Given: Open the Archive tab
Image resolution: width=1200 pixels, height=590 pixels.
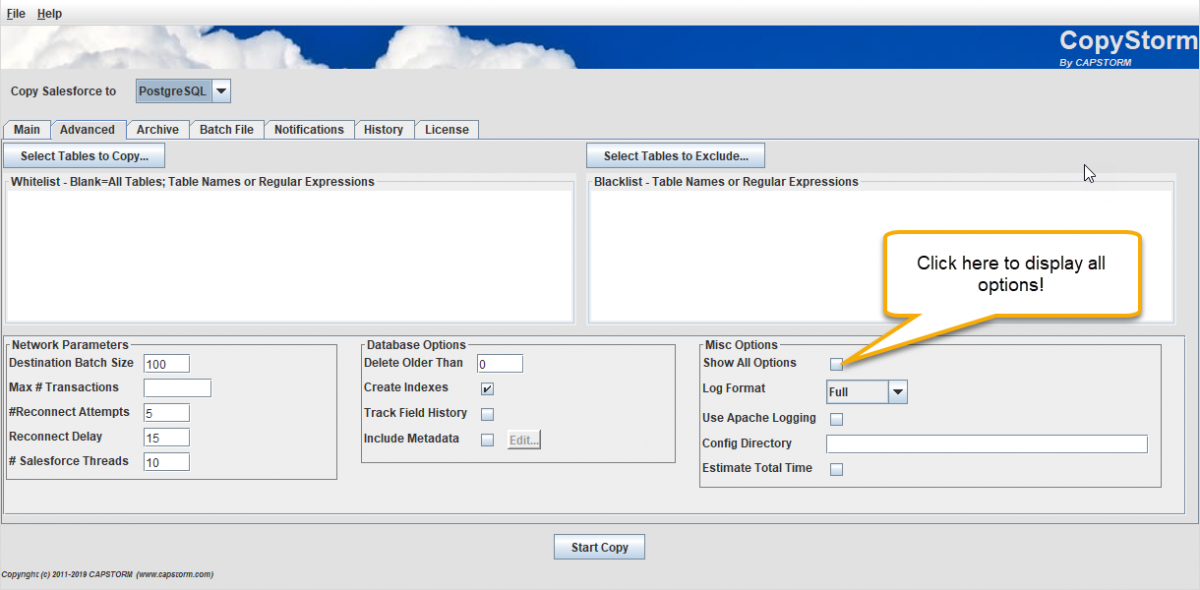Looking at the screenshot, I should point(157,129).
